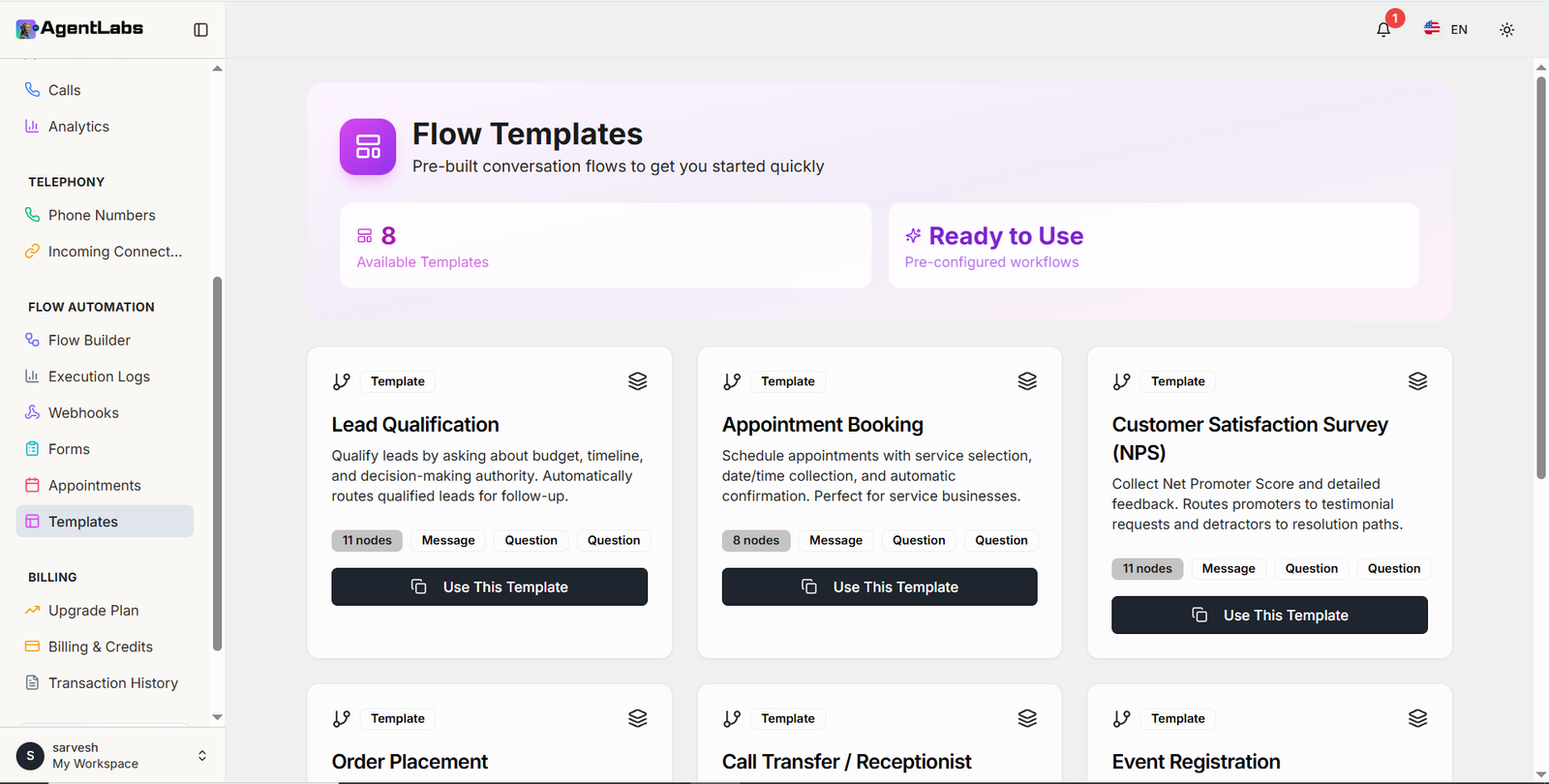Click the Phone Numbers icon
The image size is (1549, 784).
click(32, 215)
